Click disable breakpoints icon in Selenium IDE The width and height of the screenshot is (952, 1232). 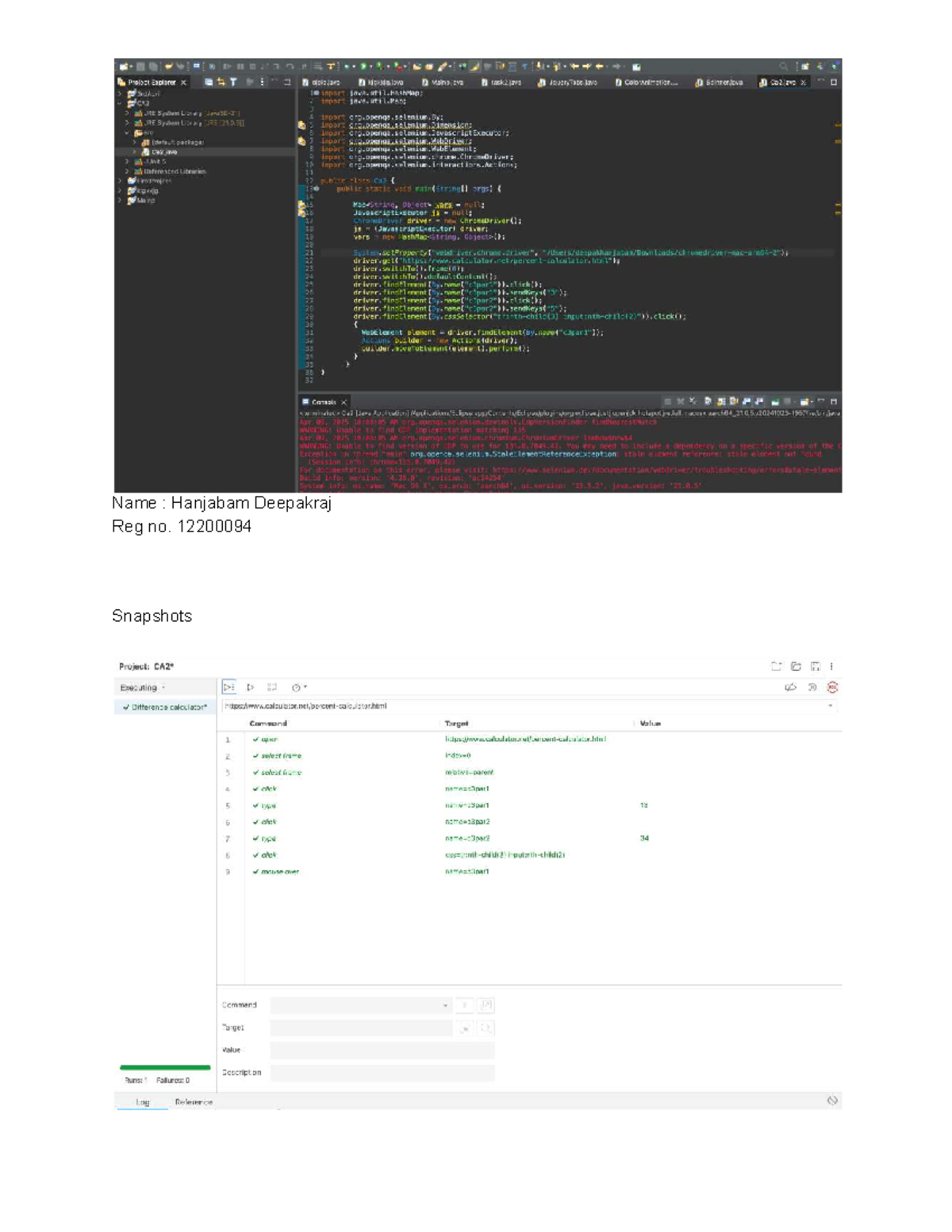coord(790,687)
